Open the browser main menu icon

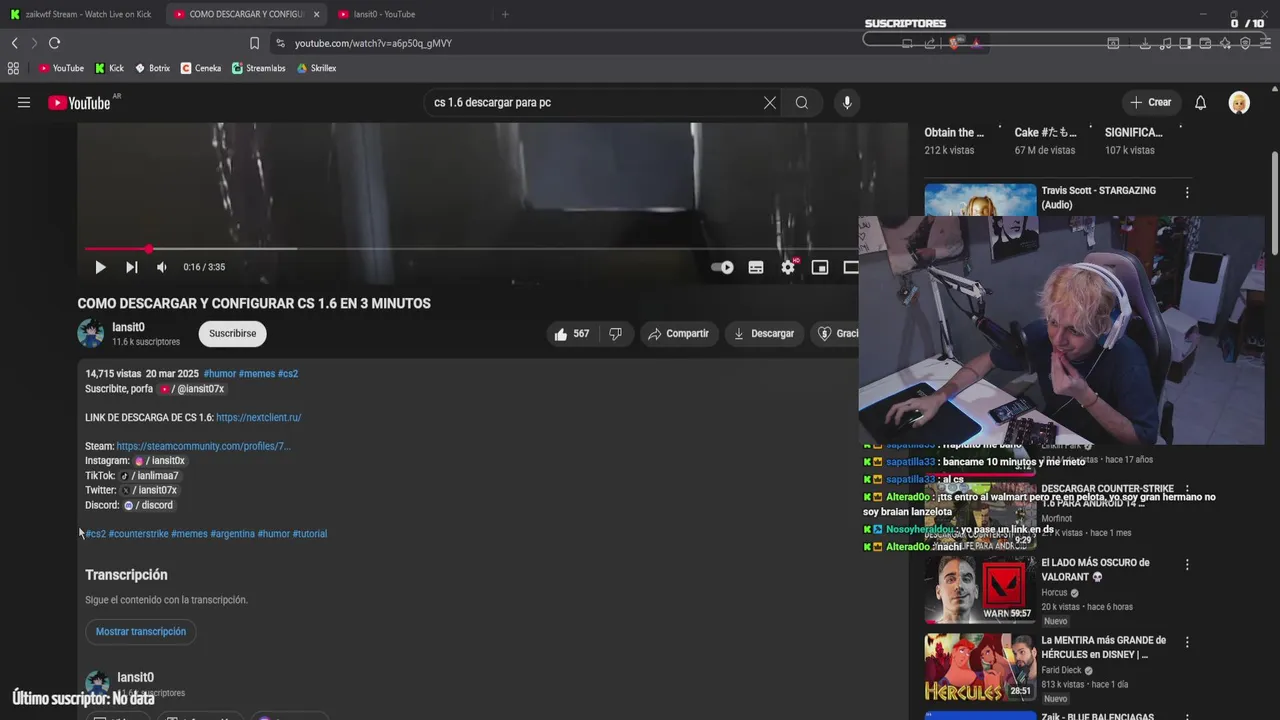coord(1265,43)
